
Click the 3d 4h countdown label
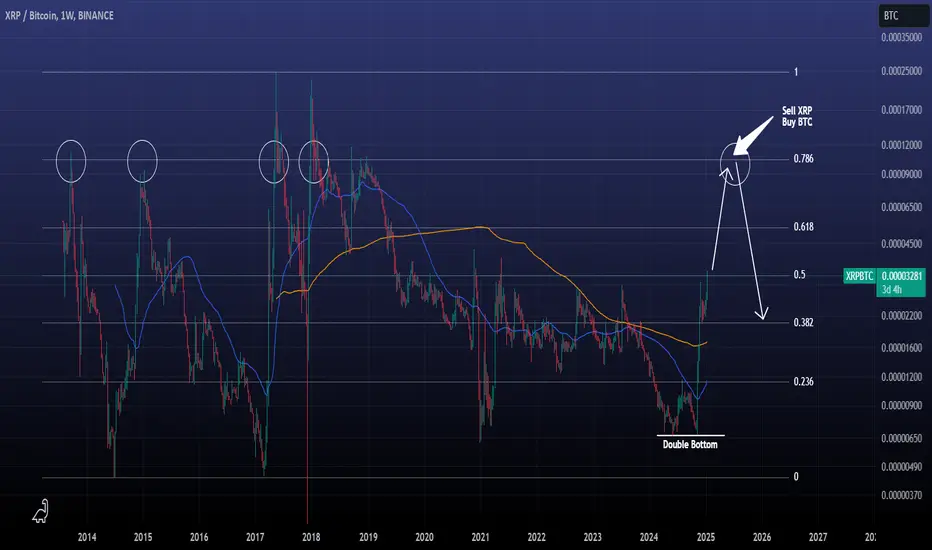coord(892,290)
